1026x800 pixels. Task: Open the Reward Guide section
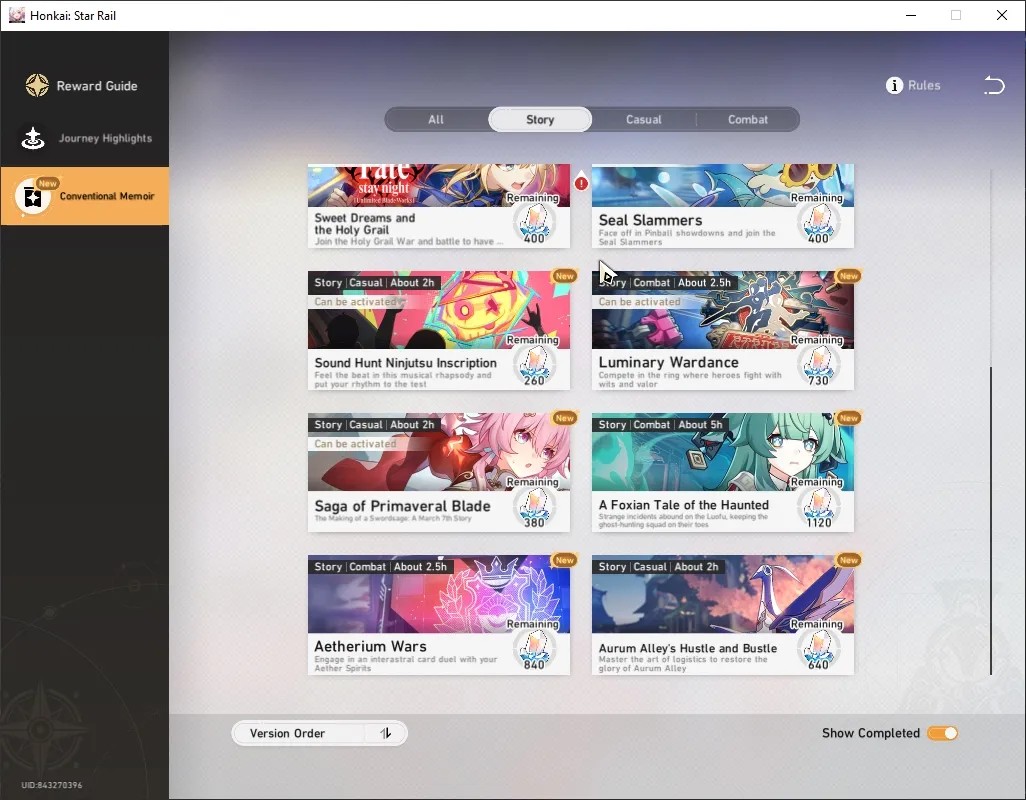click(x=84, y=86)
